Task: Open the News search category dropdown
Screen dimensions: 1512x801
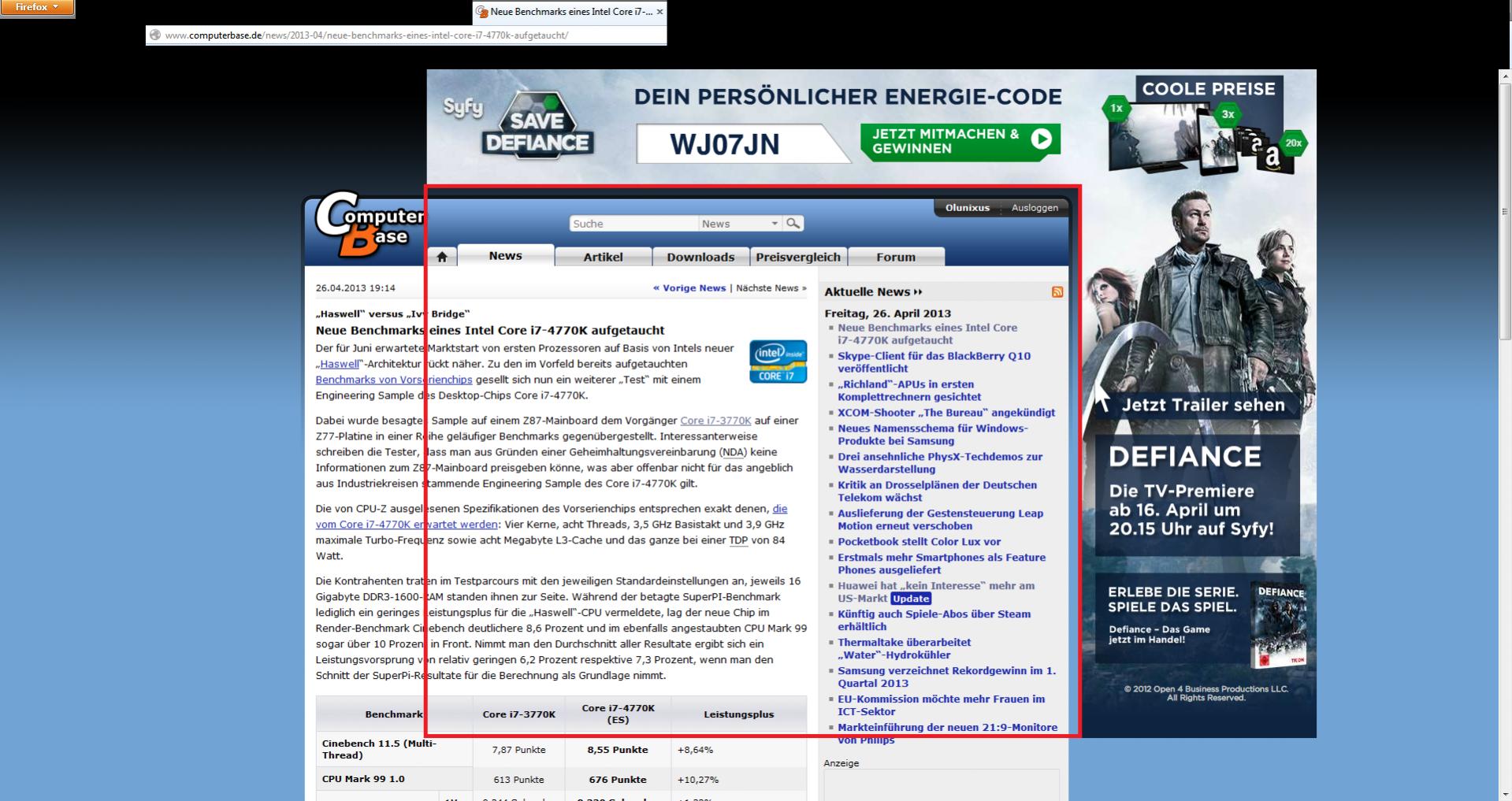Action: pyautogui.click(x=739, y=224)
